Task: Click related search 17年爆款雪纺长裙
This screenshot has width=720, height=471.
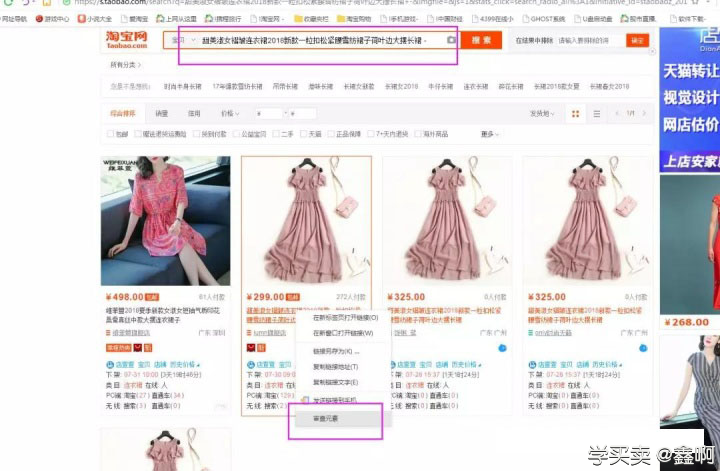Action: [237, 86]
